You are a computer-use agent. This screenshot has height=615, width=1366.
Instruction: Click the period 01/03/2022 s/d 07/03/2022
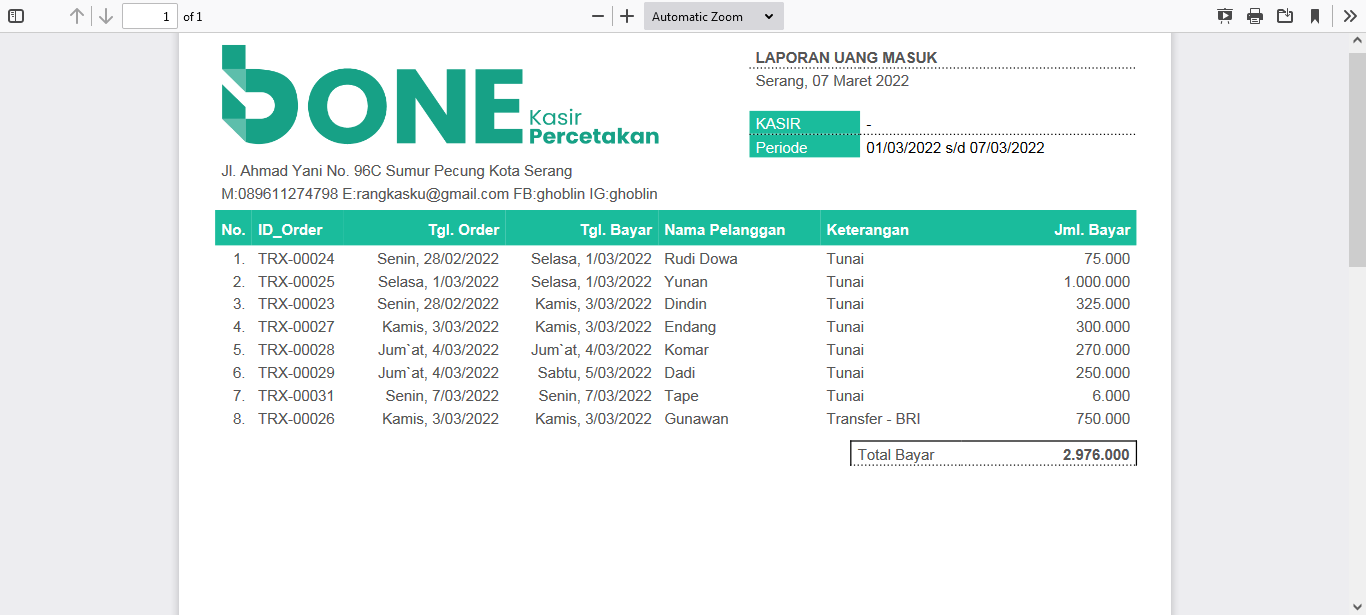tap(955, 148)
